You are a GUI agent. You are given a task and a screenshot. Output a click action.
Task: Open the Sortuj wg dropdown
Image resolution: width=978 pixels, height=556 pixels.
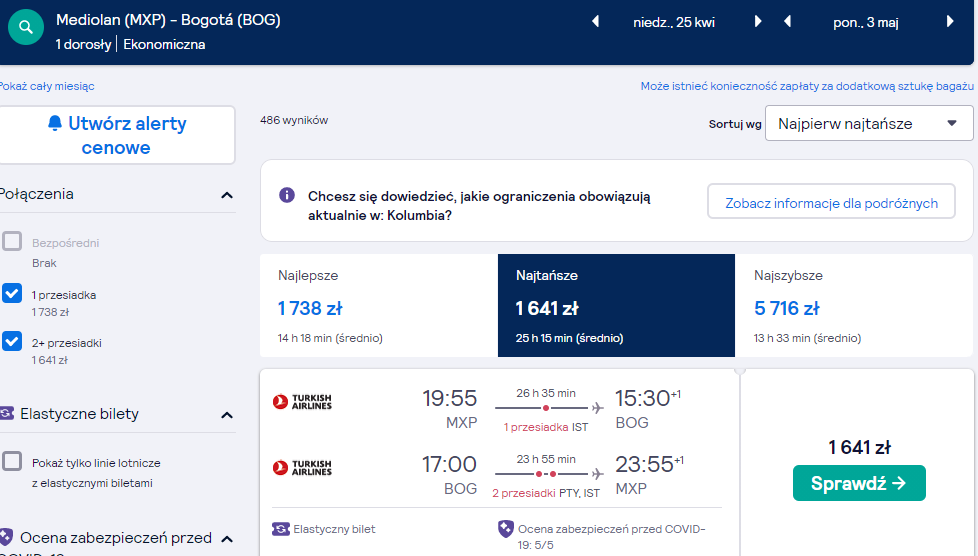868,124
